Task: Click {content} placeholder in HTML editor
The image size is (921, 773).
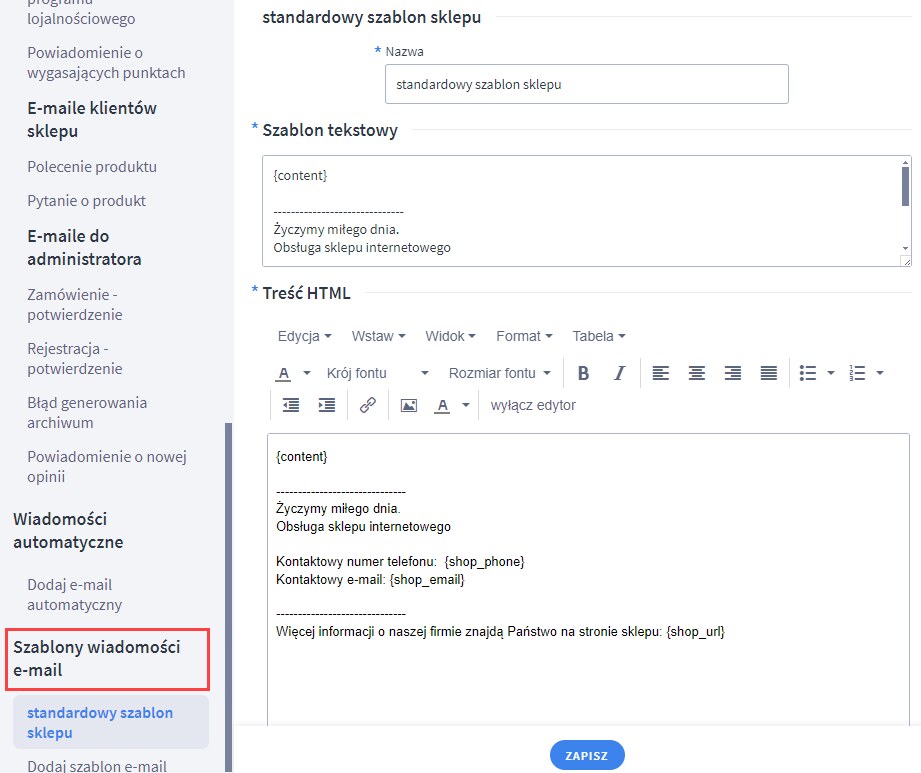Action: (301, 456)
